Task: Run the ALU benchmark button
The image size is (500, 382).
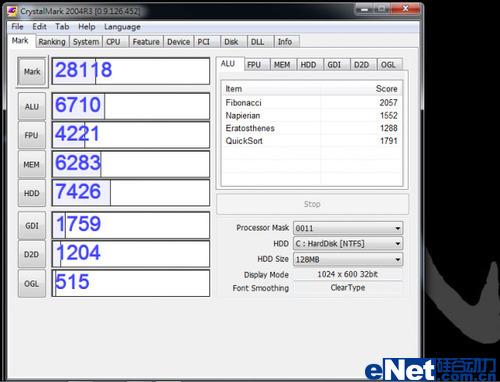Action: coord(32,107)
